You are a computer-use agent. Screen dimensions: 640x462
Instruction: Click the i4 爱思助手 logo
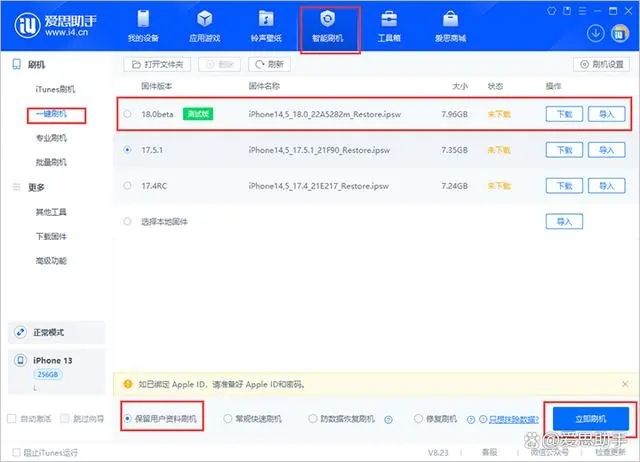(x=56, y=25)
